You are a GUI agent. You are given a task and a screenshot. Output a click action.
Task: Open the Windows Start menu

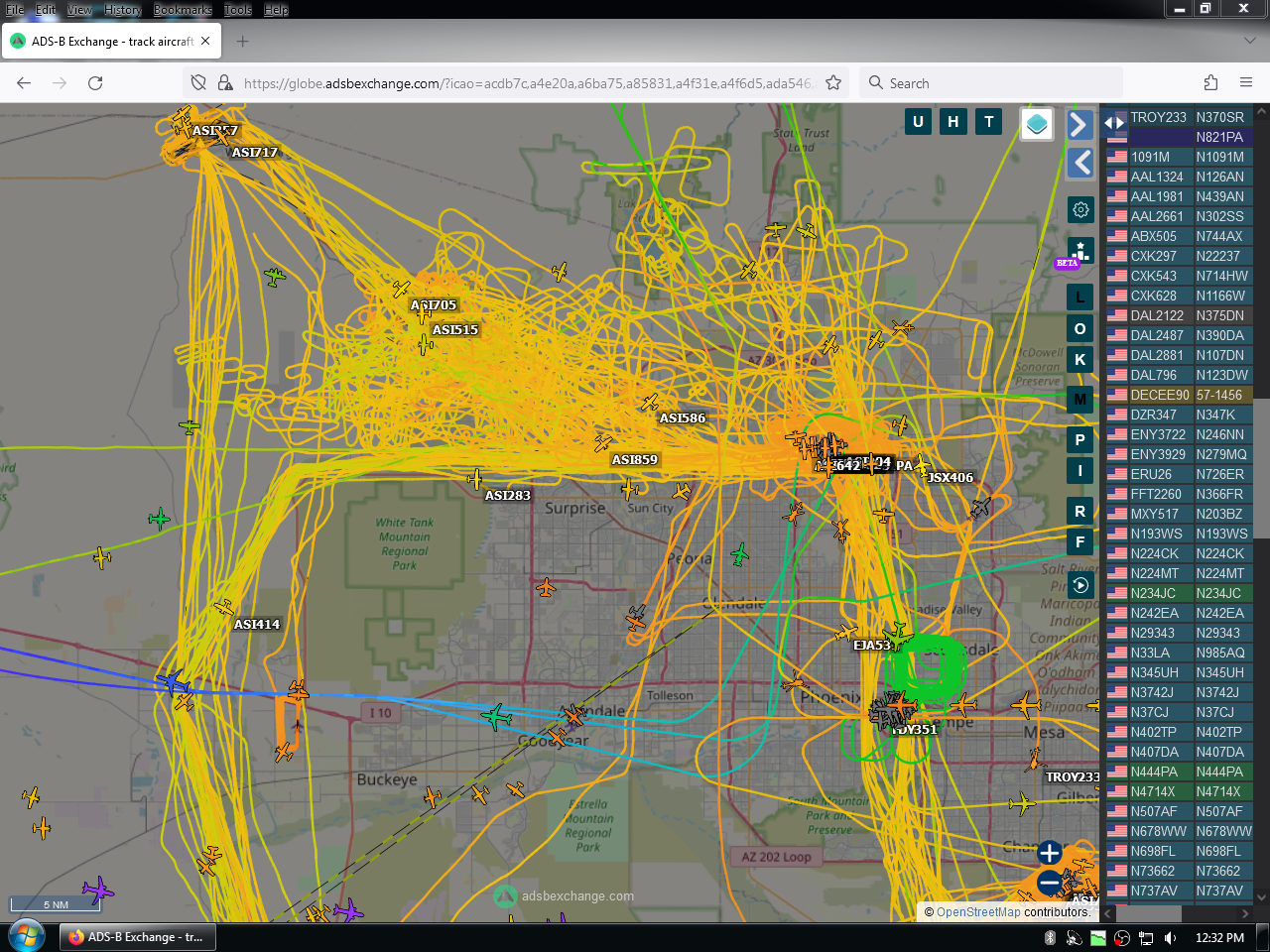coord(26,936)
